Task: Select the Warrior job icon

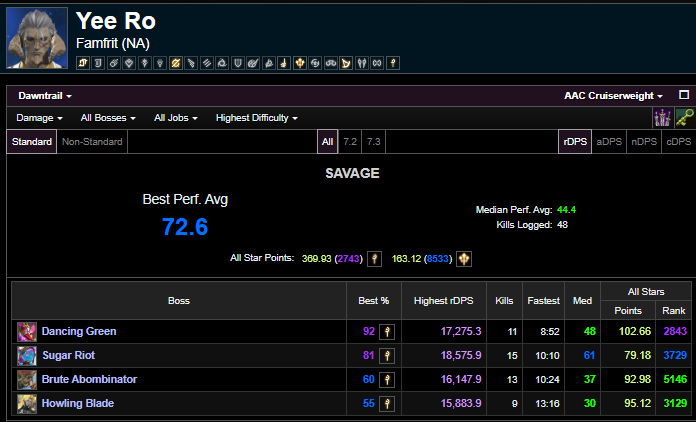Action: [377, 63]
